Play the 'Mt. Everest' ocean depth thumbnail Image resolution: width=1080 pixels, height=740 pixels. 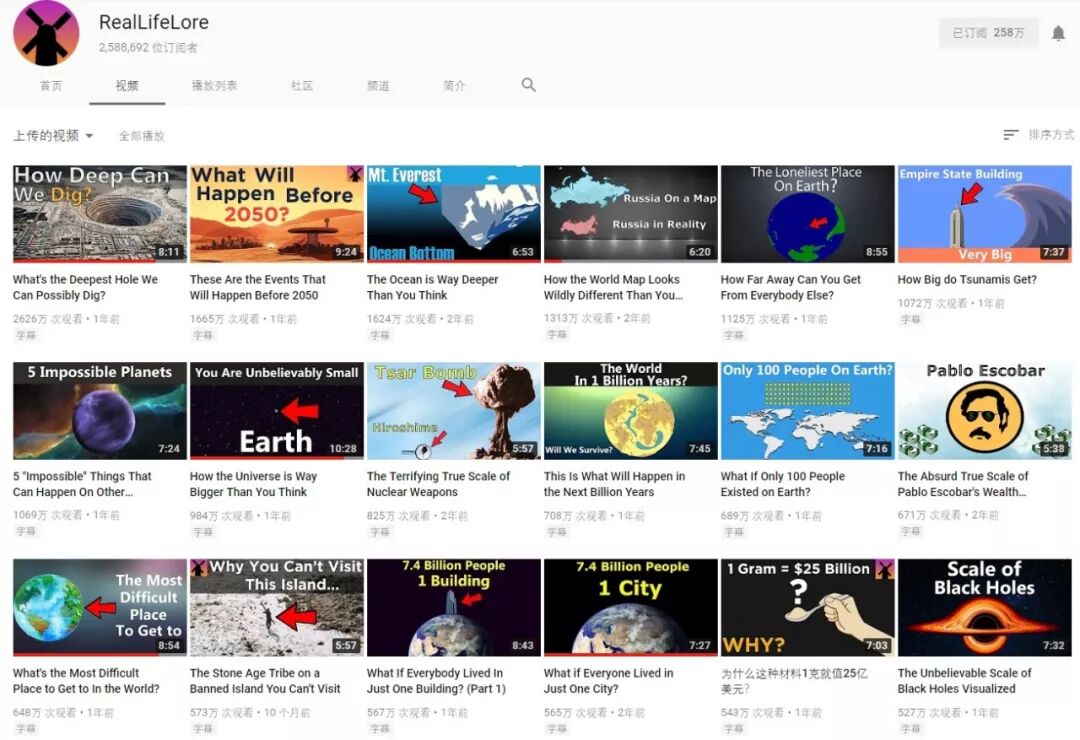click(453, 211)
